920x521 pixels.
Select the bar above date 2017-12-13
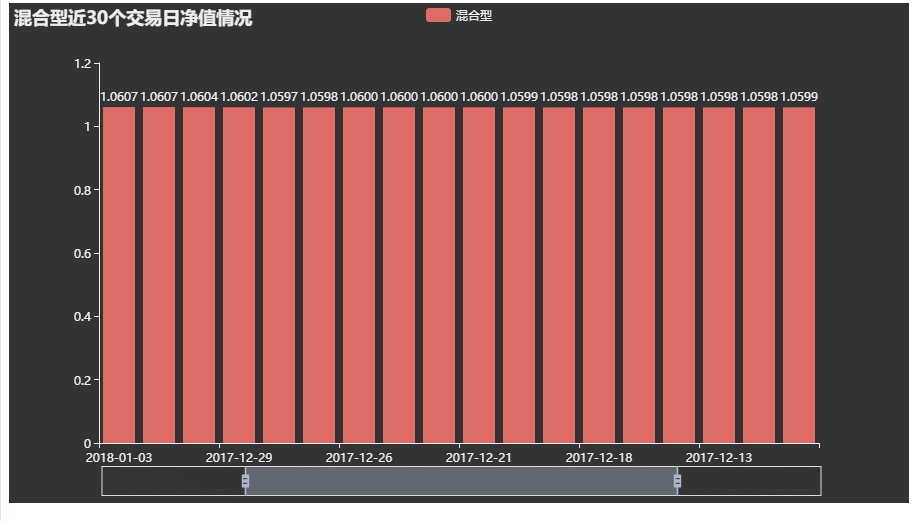coord(719,275)
